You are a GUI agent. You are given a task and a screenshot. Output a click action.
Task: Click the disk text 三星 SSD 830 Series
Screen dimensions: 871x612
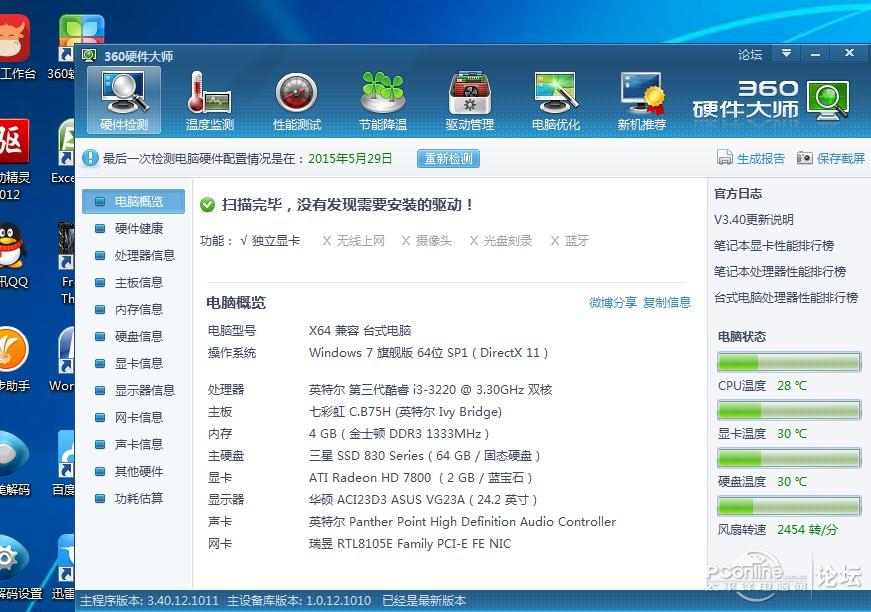[424, 456]
